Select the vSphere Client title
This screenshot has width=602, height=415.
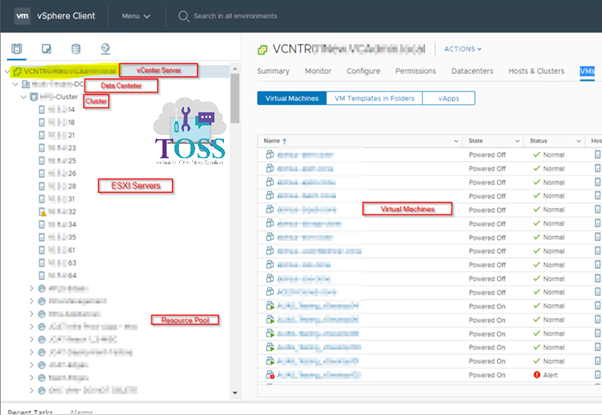tap(66, 16)
